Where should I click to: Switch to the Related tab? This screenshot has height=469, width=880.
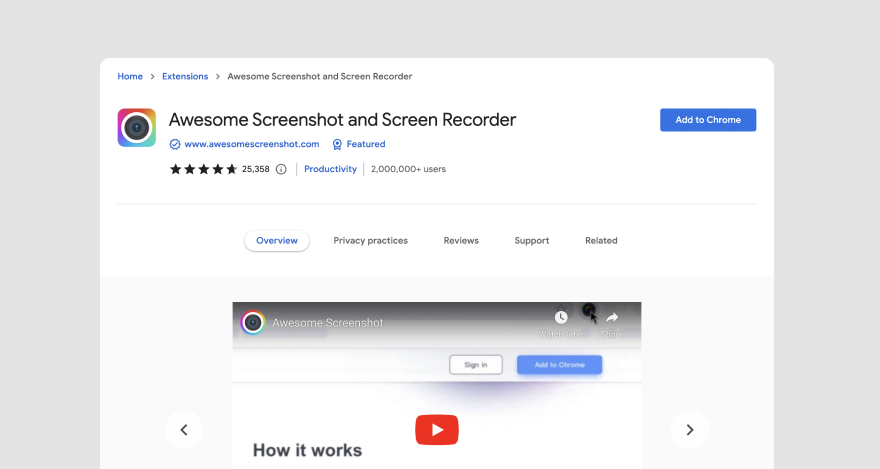(601, 241)
